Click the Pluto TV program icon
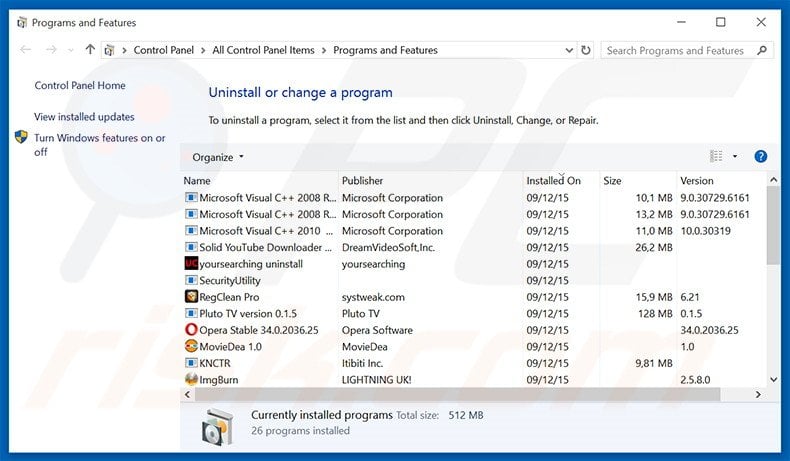790x461 pixels. (191, 313)
